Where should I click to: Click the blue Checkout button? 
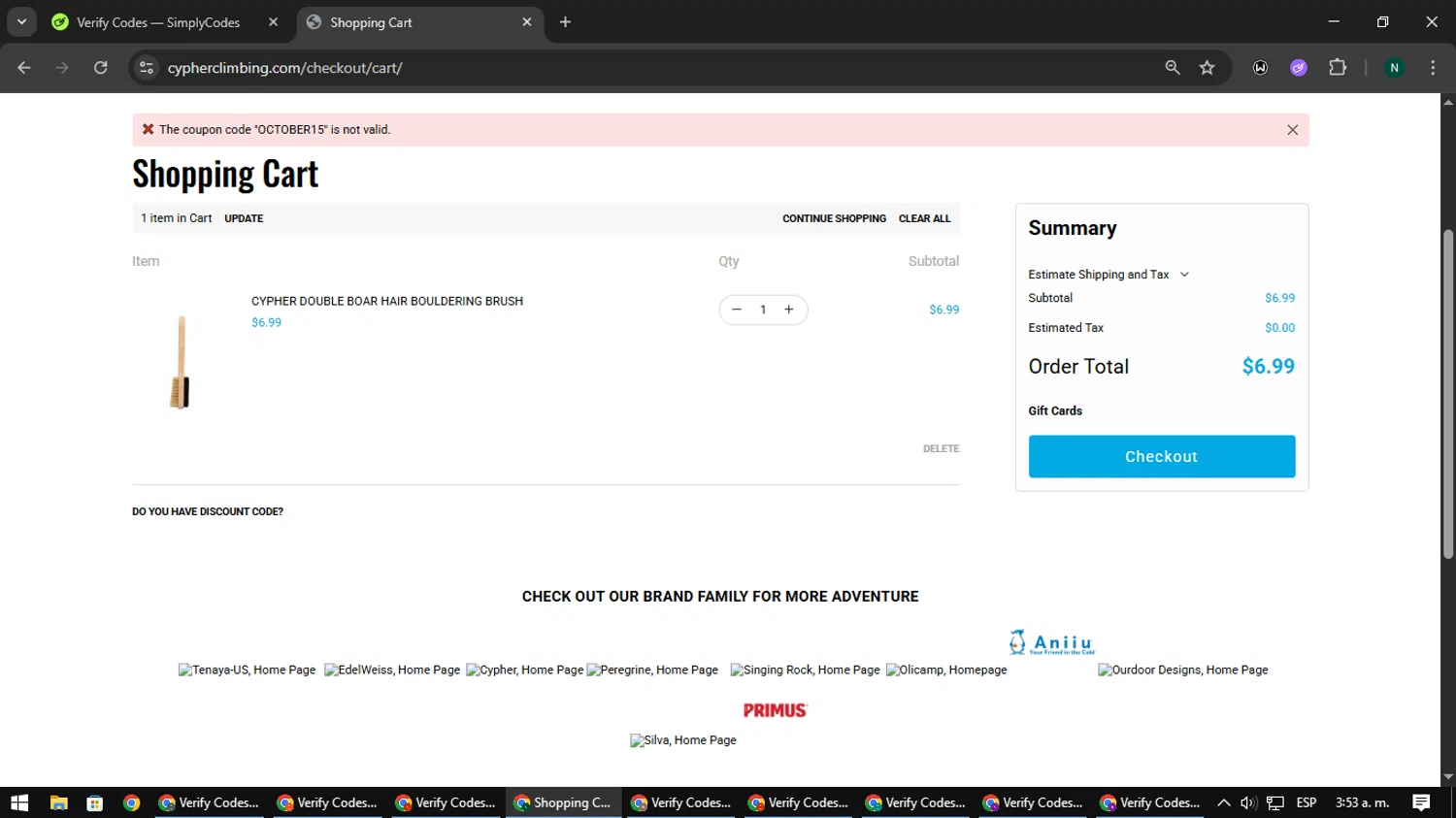tap(1162, 456)
